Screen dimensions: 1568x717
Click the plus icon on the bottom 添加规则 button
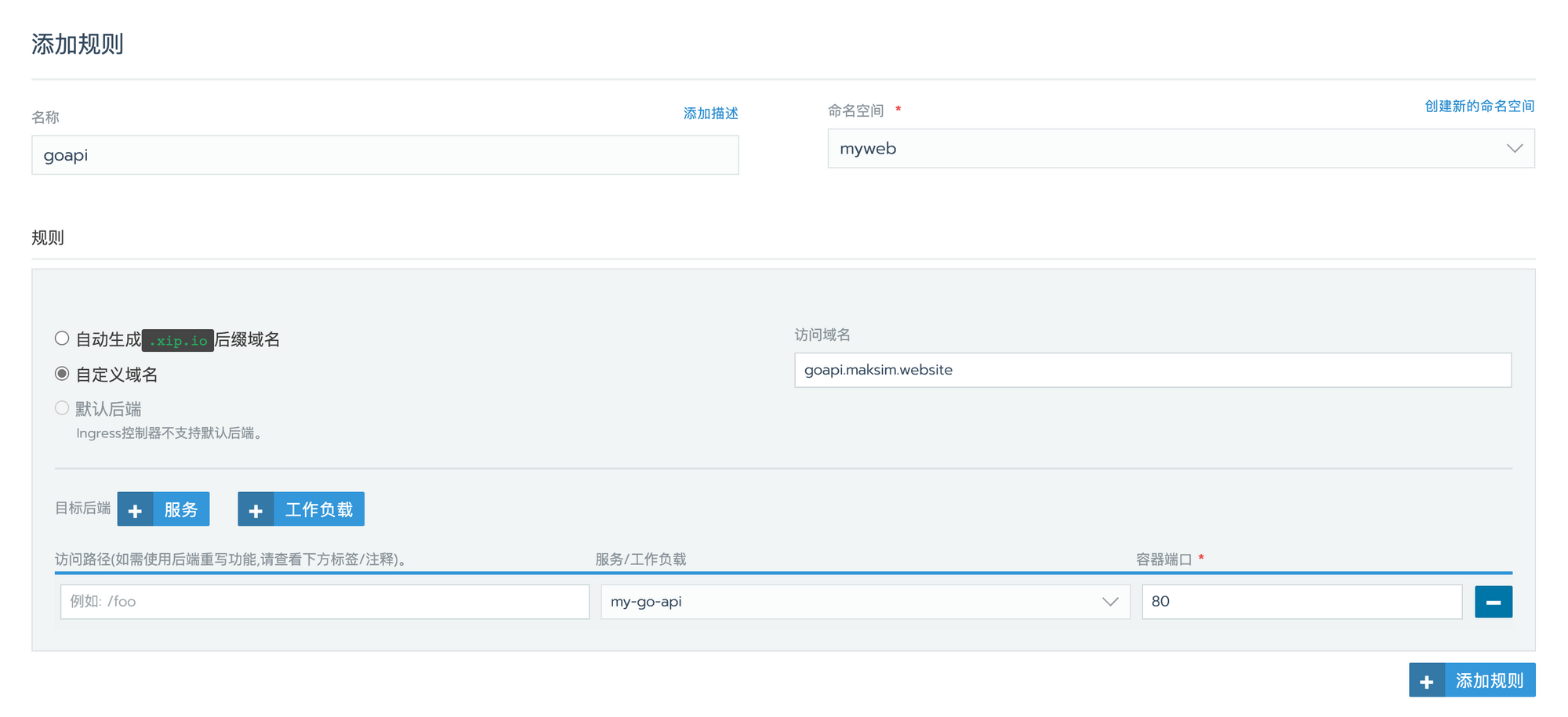[x=1427, y=681]
